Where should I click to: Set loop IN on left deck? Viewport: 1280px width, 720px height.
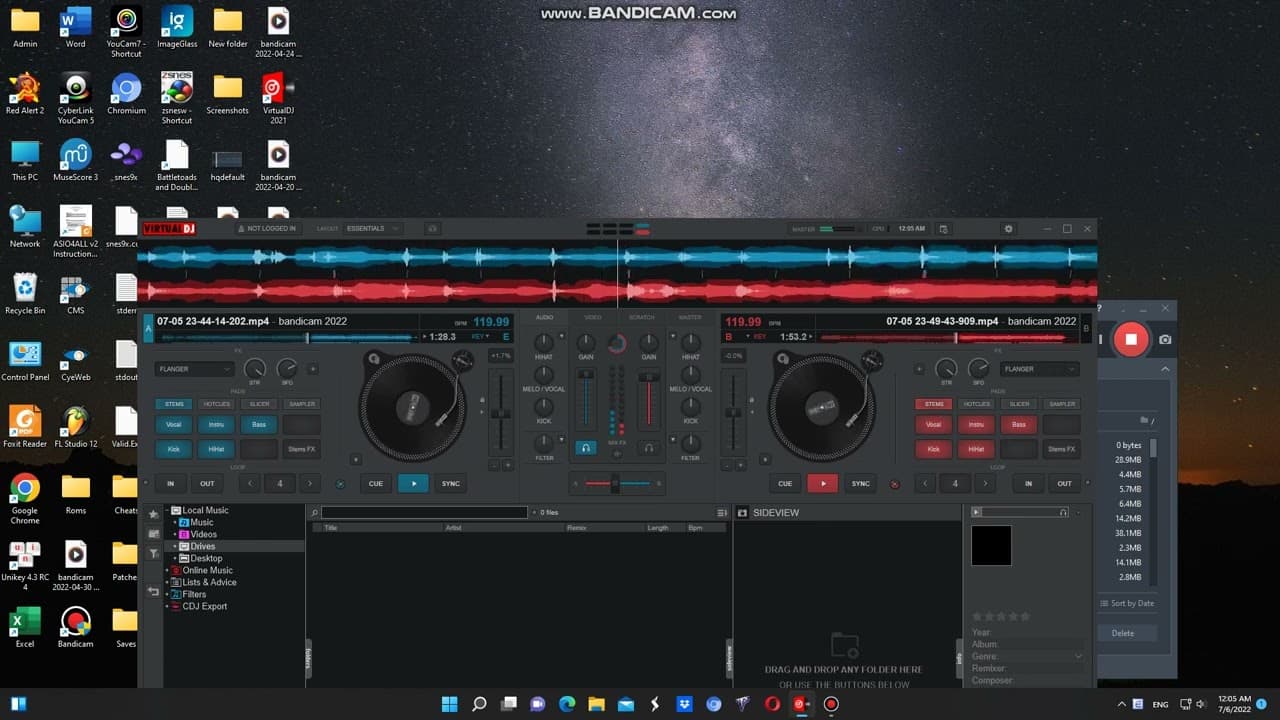[171, 484]
